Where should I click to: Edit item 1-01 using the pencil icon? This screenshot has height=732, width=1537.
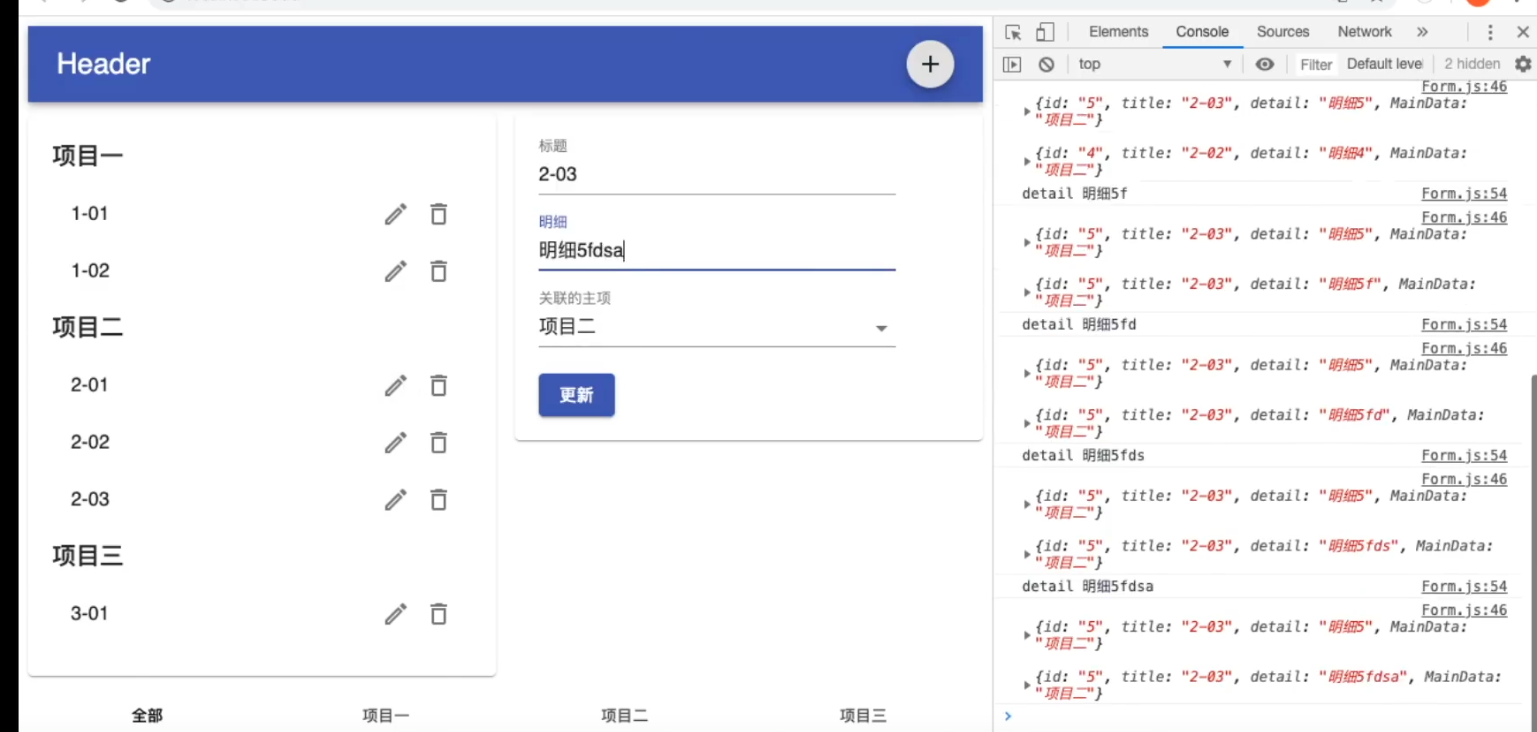click(395, 214)
